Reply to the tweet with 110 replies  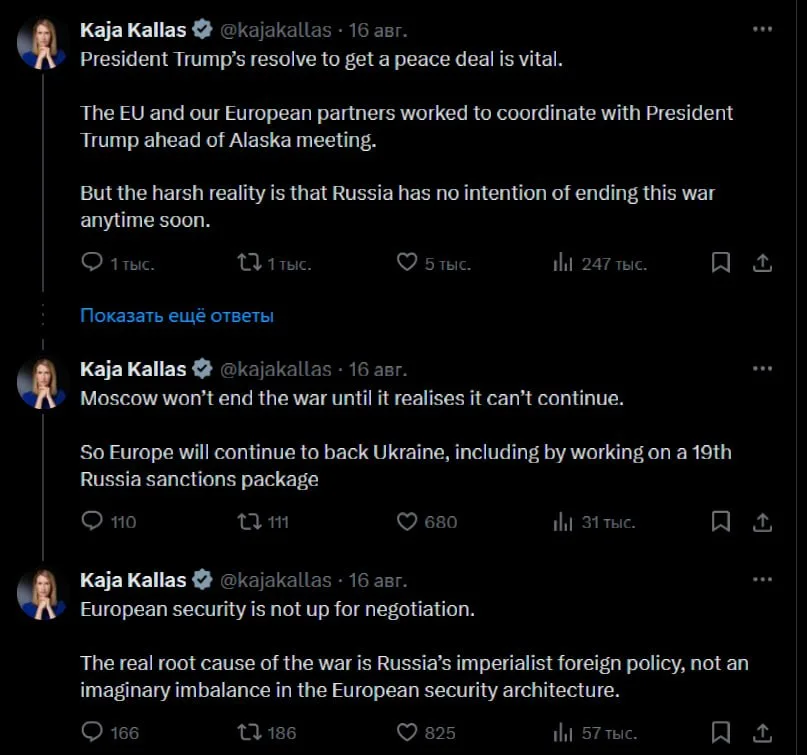pos(92,521)
